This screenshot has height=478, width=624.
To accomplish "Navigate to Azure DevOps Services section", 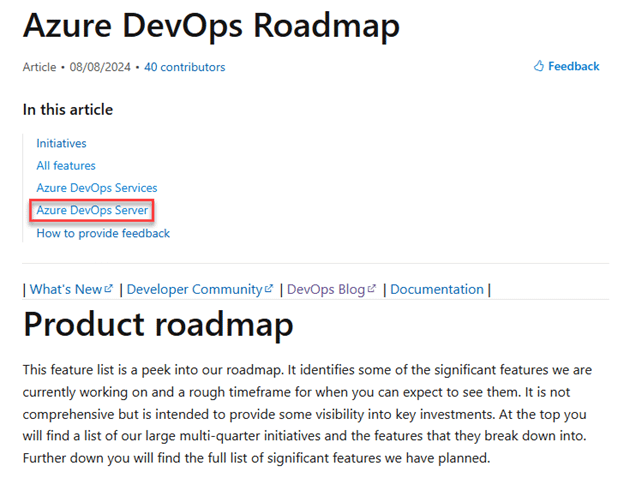I will (x=97, y=188).
